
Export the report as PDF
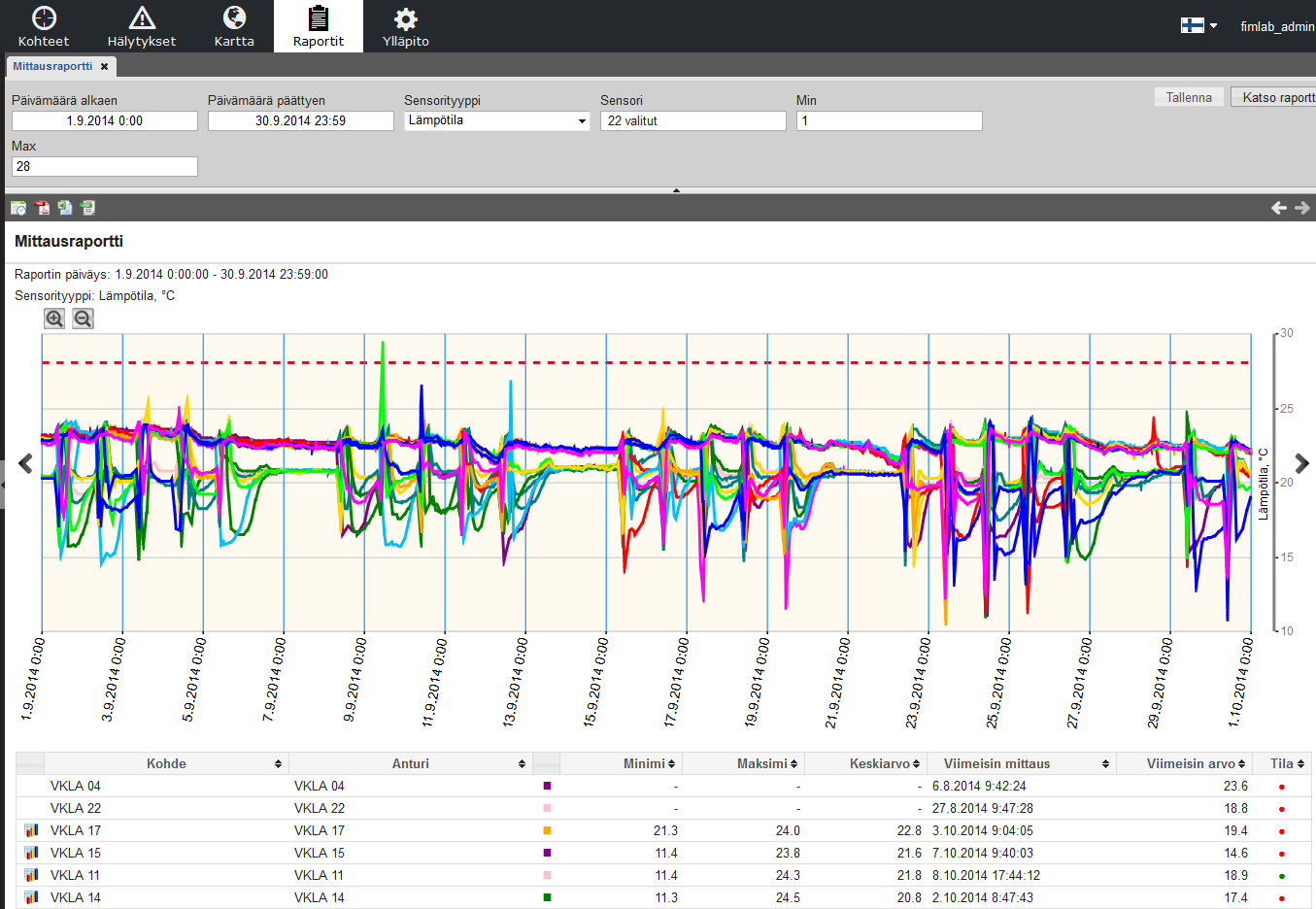coord(42,208)
